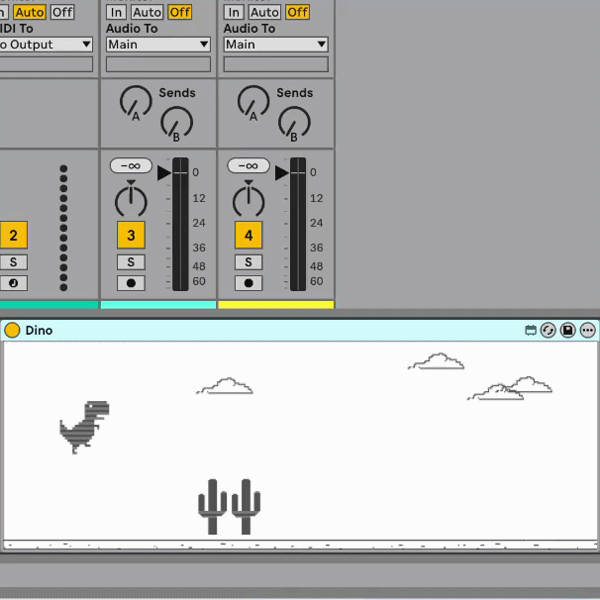Save the Dino device preset

click(x=567, y=330)
